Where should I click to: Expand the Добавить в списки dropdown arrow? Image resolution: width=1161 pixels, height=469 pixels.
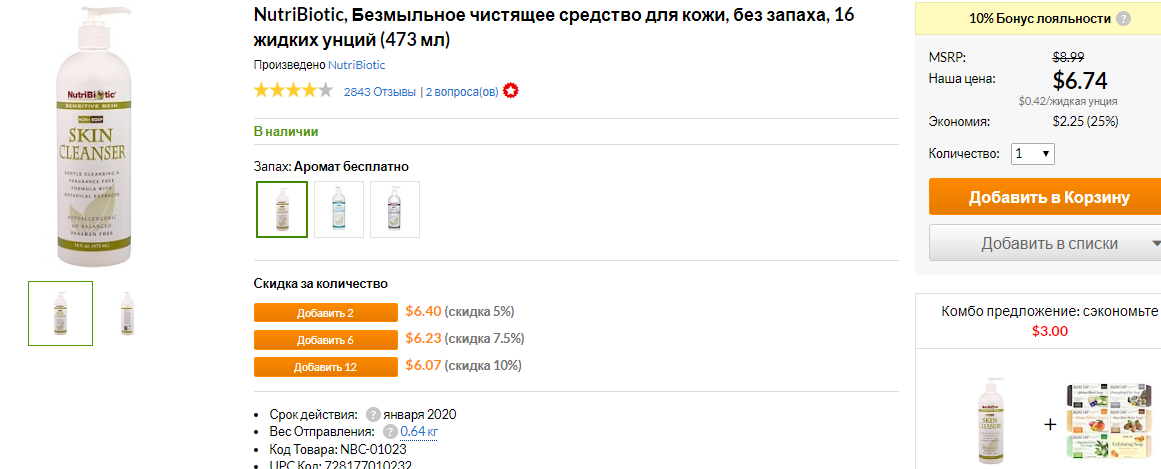pos(1155,244)
